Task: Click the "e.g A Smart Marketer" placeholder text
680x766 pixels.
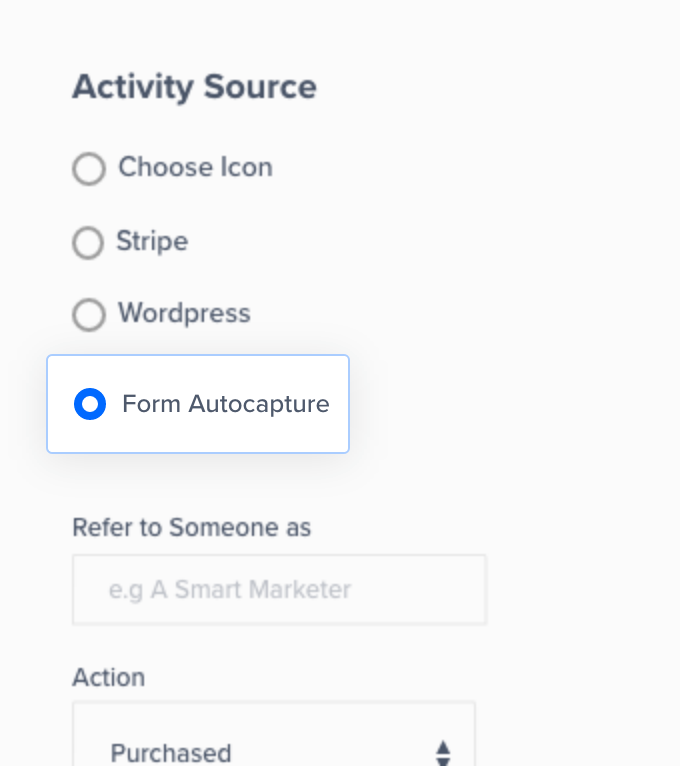Action: 230,590
